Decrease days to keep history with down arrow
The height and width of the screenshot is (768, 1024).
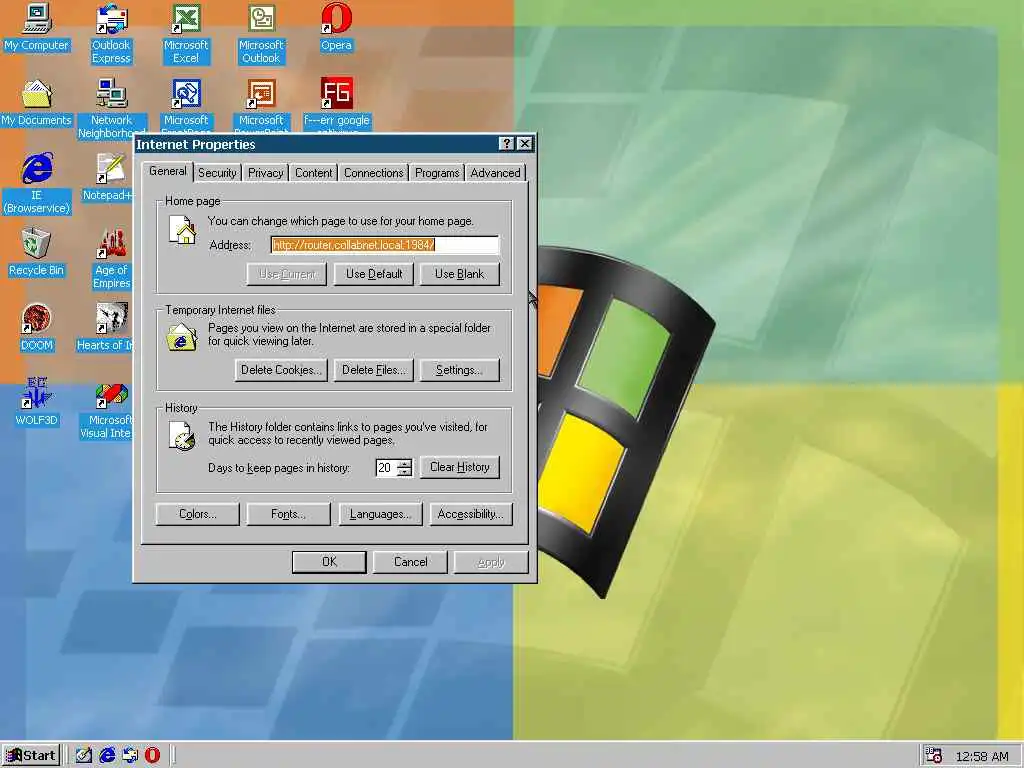click(x=406, y=472)
